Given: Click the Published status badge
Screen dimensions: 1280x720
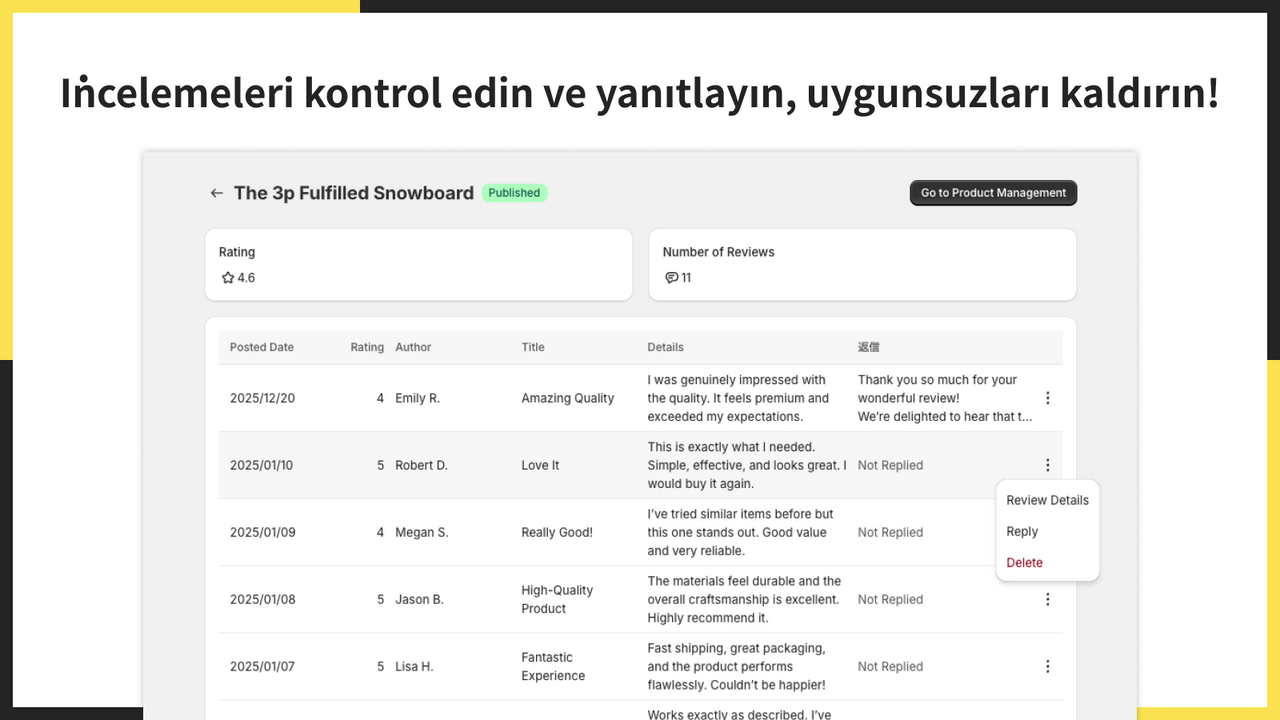Looking at the screenshot, I should pyautogui.click(x=514, y=193).
